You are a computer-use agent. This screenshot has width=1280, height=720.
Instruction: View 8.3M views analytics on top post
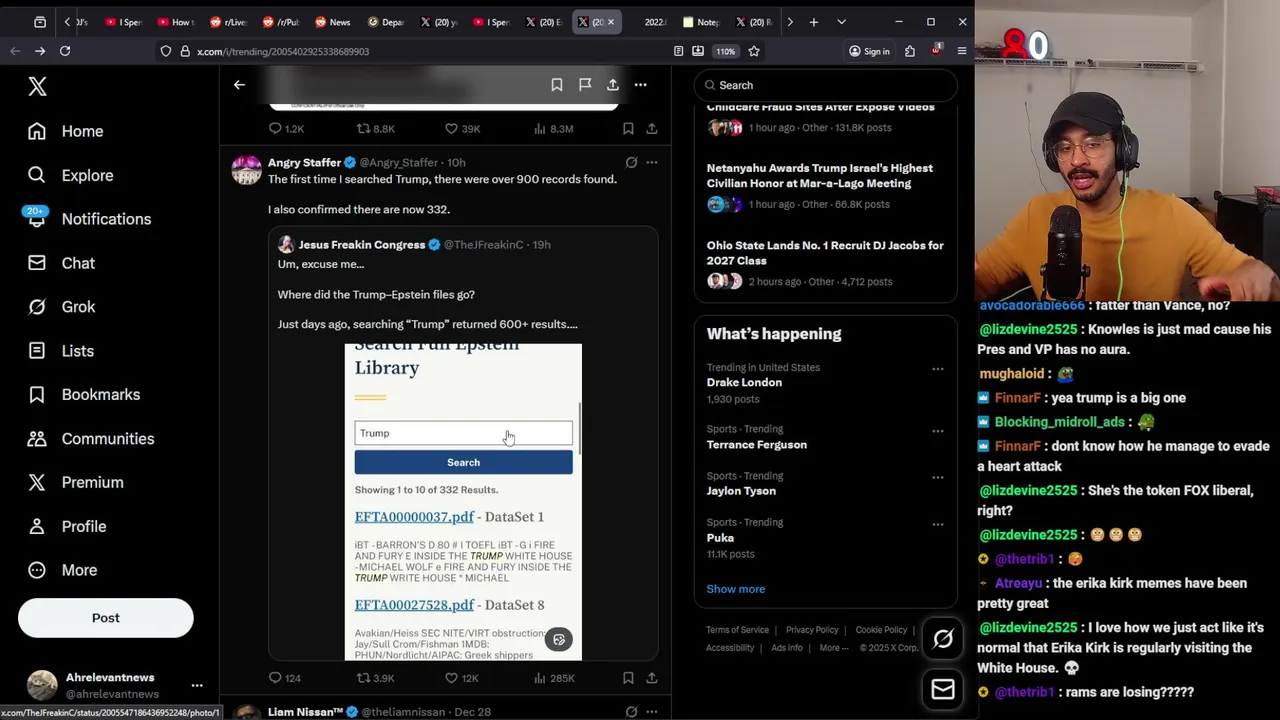click(x=553, y=128)
